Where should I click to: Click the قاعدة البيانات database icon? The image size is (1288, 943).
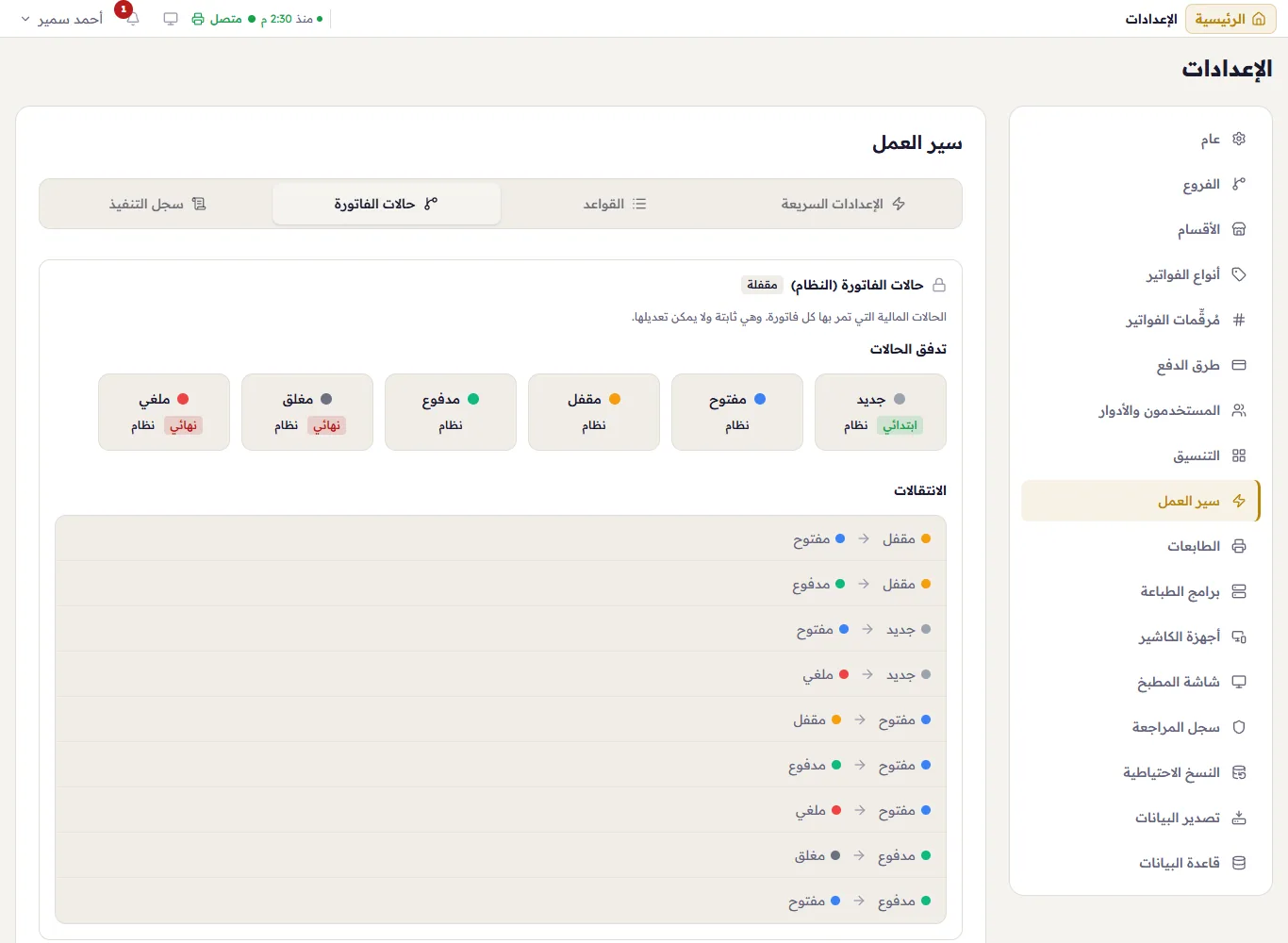click(x=1239, y=863)
